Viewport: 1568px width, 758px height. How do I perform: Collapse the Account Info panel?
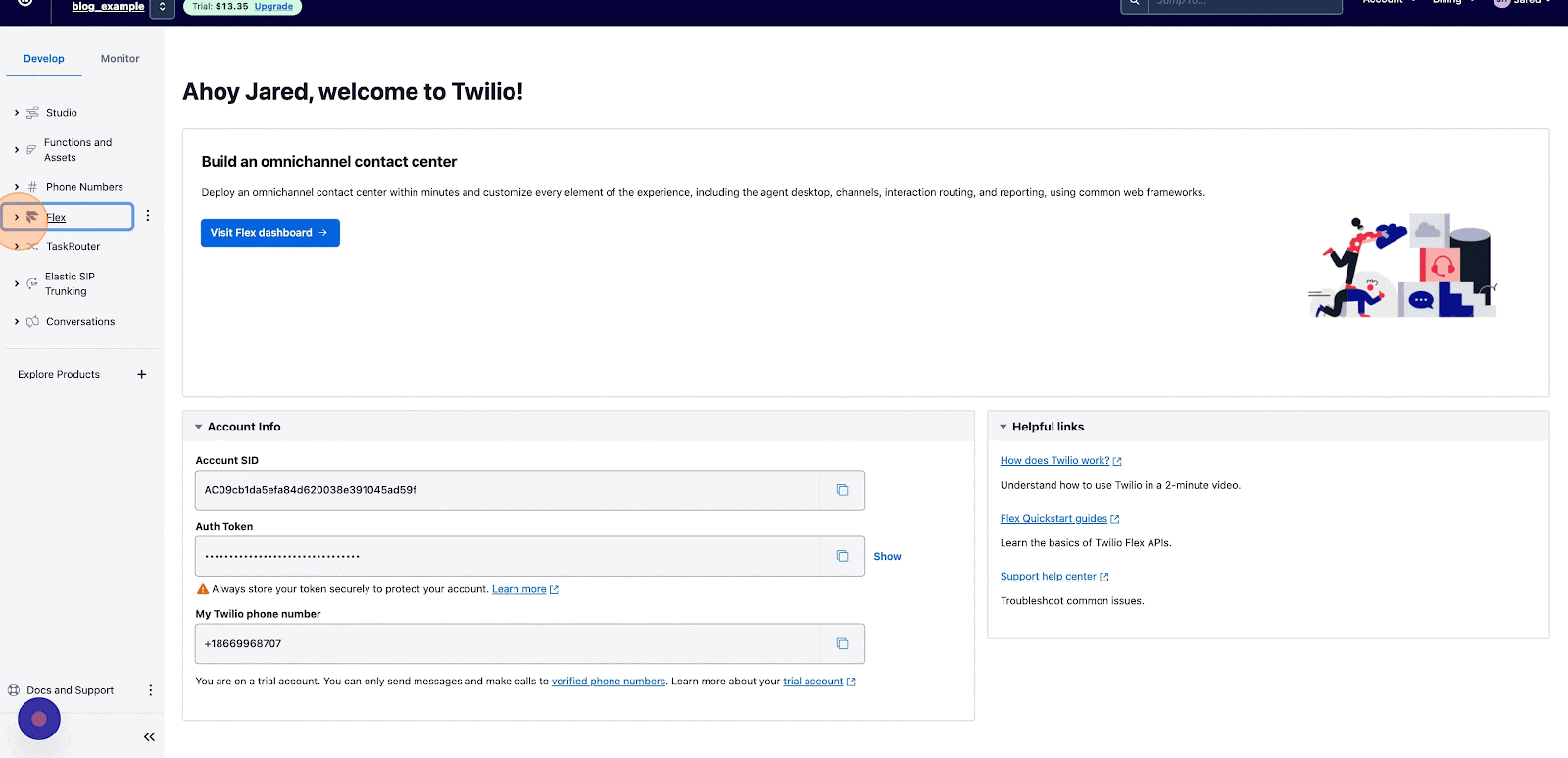(199, 427)
